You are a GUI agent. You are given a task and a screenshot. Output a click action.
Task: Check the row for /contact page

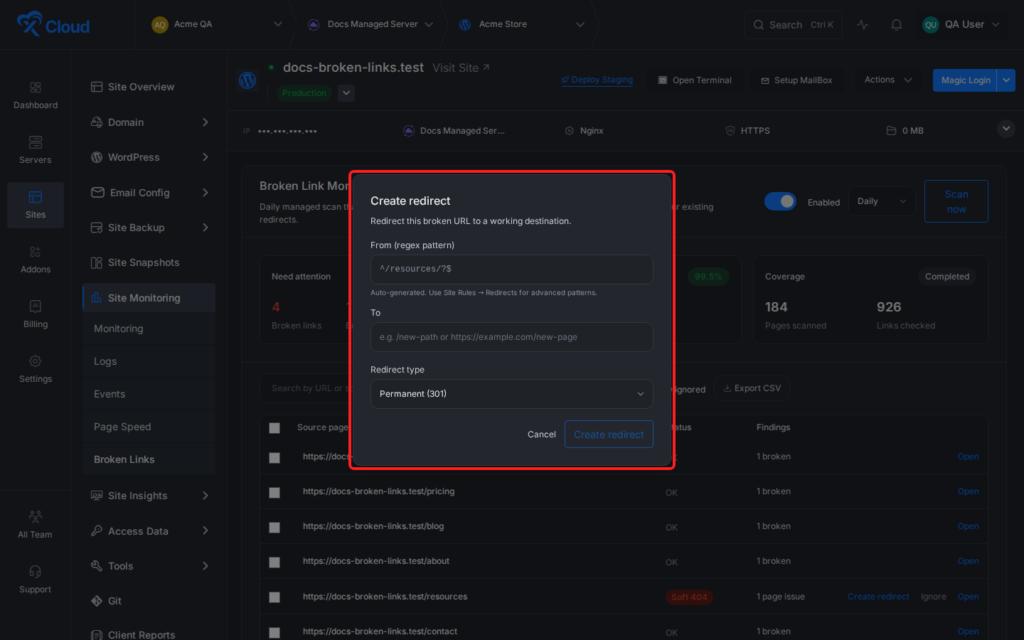[274, 632]
